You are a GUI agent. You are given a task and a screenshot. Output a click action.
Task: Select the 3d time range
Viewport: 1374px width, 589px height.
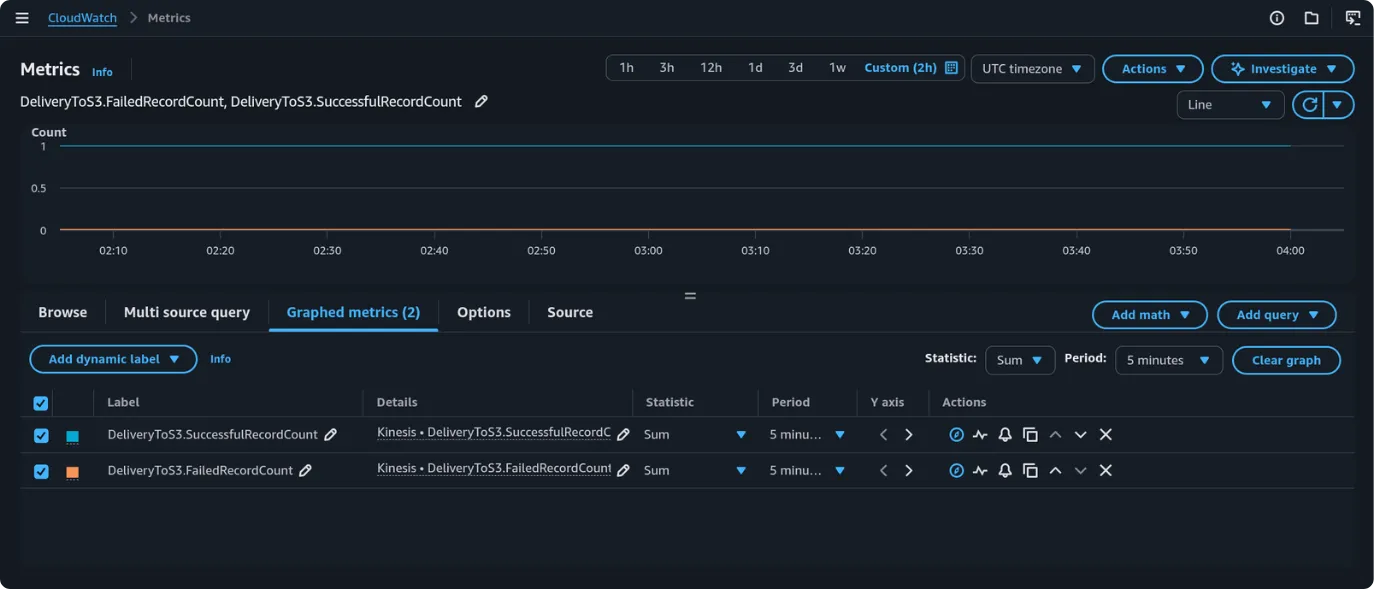pos(795,68)
